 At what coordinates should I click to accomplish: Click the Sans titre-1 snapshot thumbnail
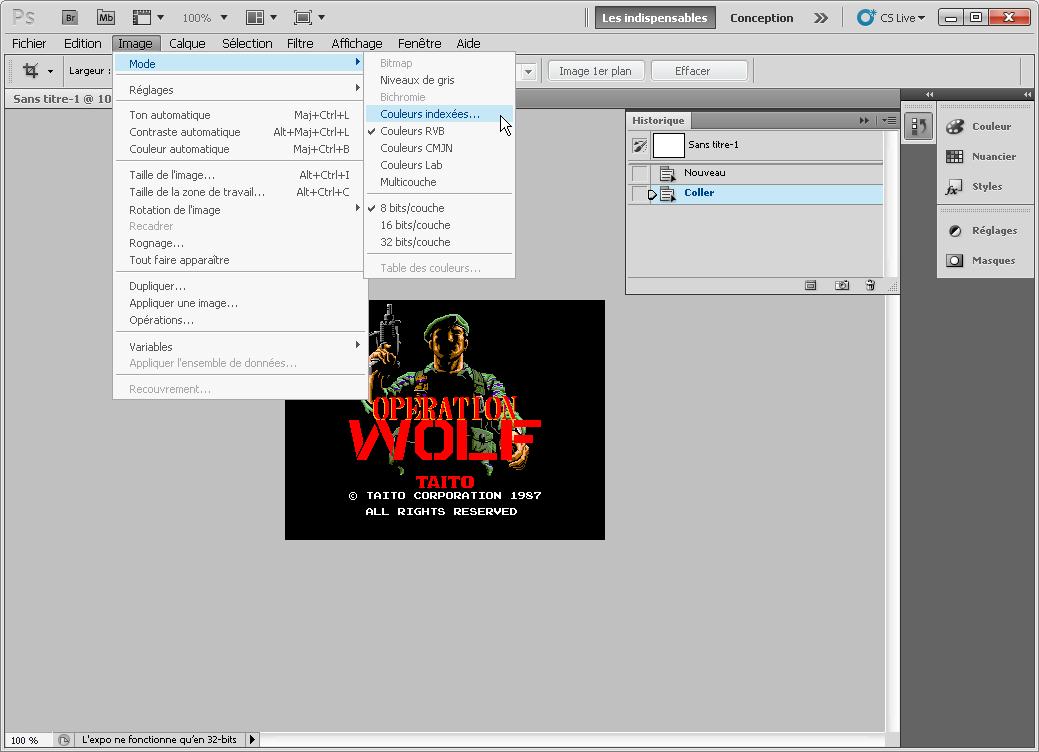[x=669, y=145]
